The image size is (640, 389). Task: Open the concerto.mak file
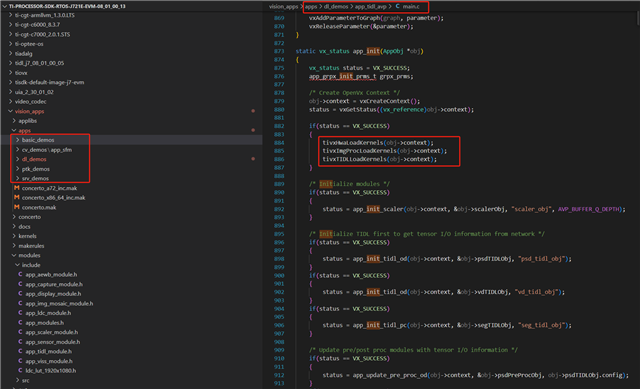(x=39, y=207)
